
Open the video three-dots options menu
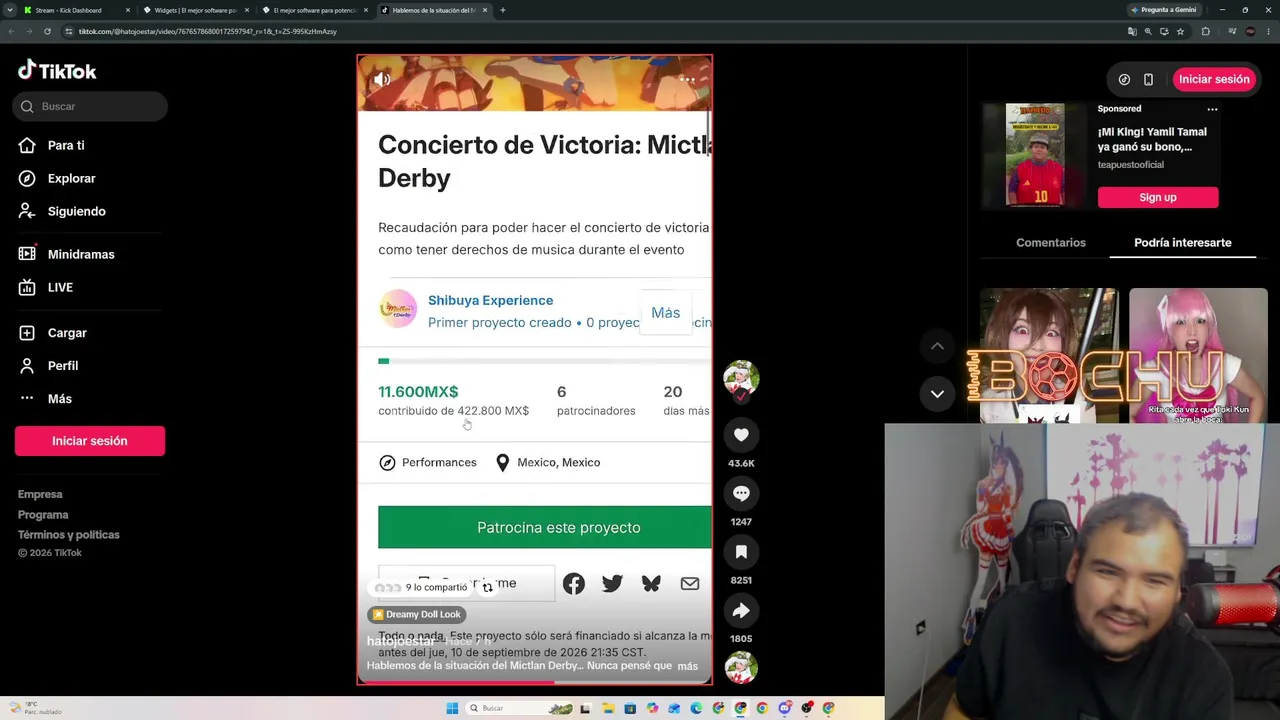pos(687,79)
